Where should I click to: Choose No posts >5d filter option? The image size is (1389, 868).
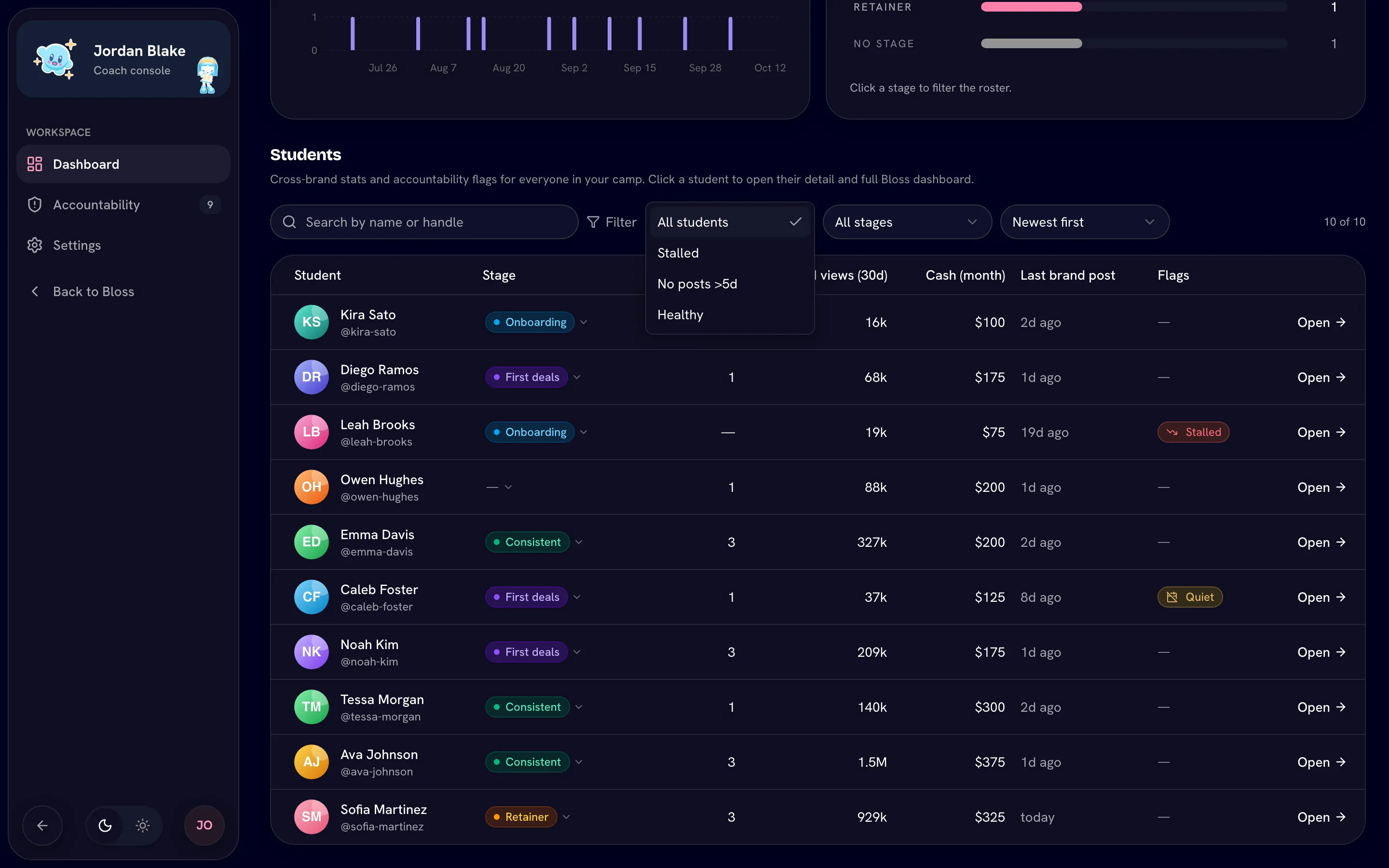[x=730, y=284]
